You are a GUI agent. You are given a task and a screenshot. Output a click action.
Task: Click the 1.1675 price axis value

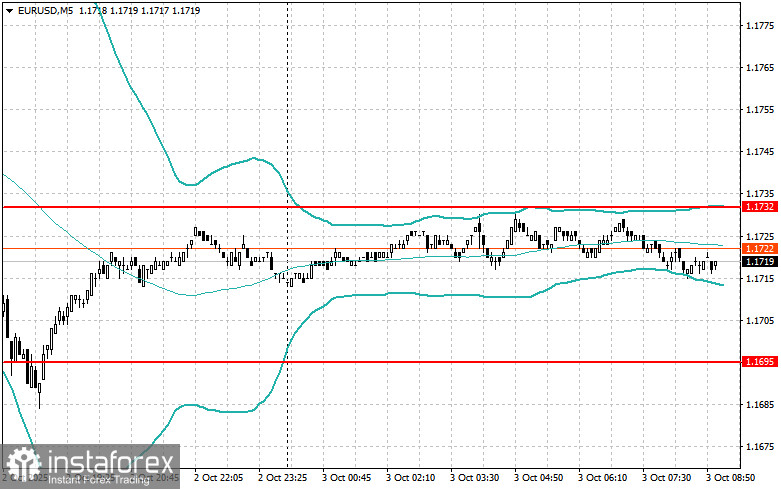[761, 447]
